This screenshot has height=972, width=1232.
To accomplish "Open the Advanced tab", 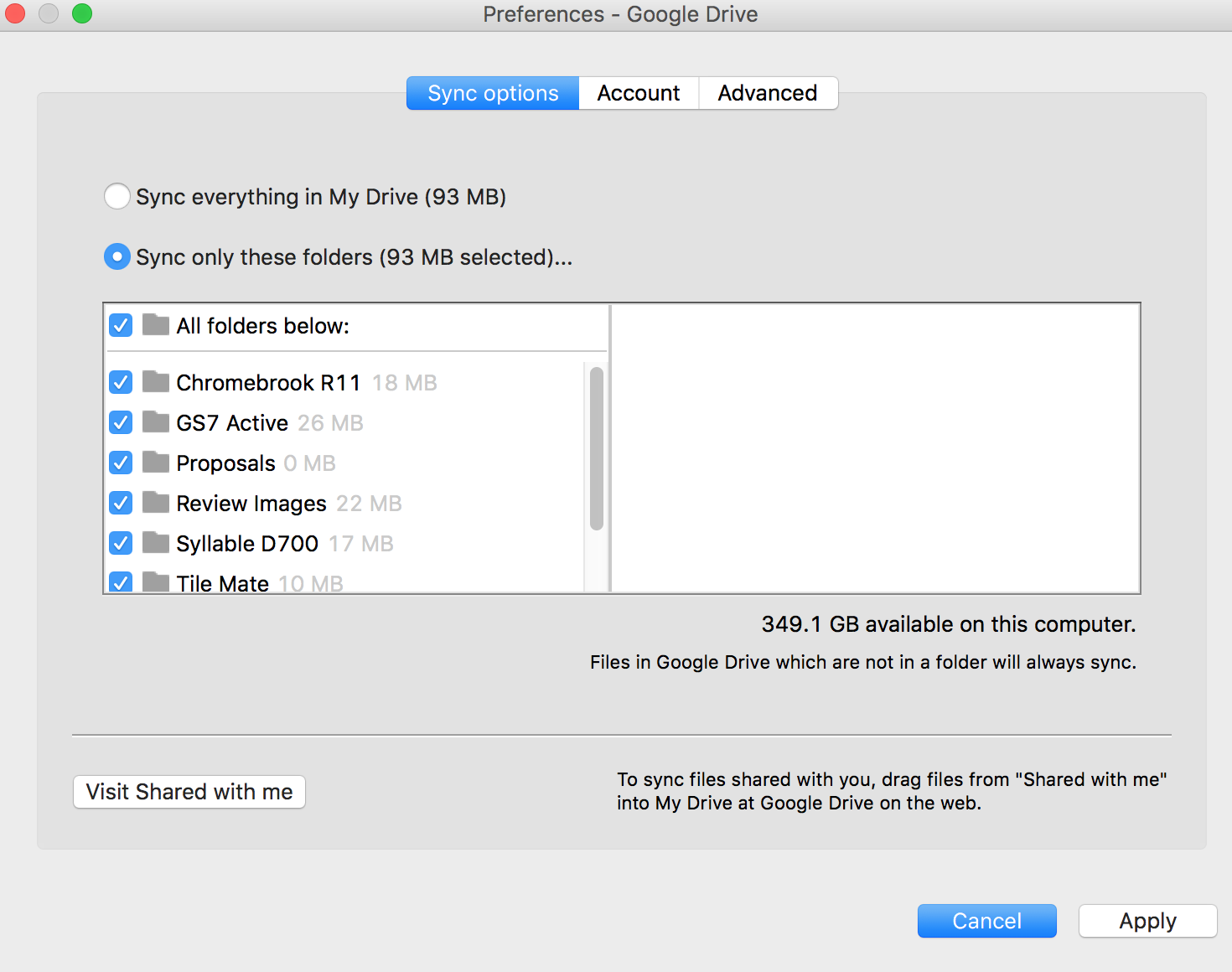I will (x=768, y=93).
